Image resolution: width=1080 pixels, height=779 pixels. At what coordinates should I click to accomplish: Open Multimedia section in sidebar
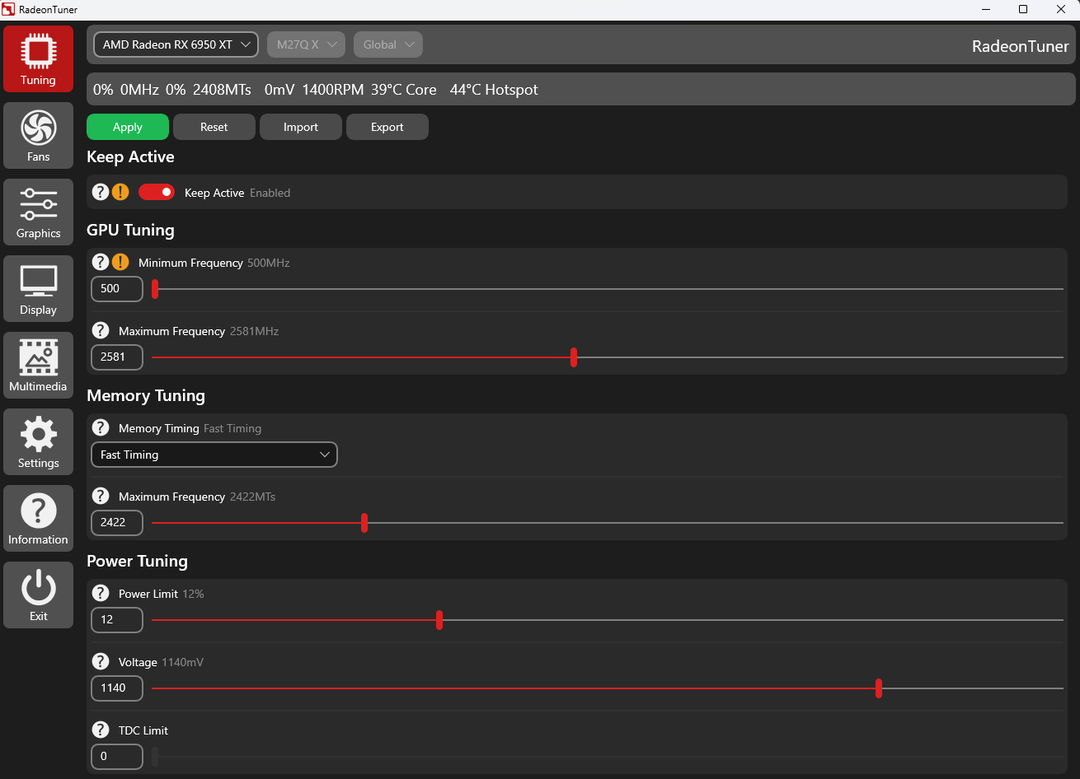pyautogui.click(x=38, y=365)
